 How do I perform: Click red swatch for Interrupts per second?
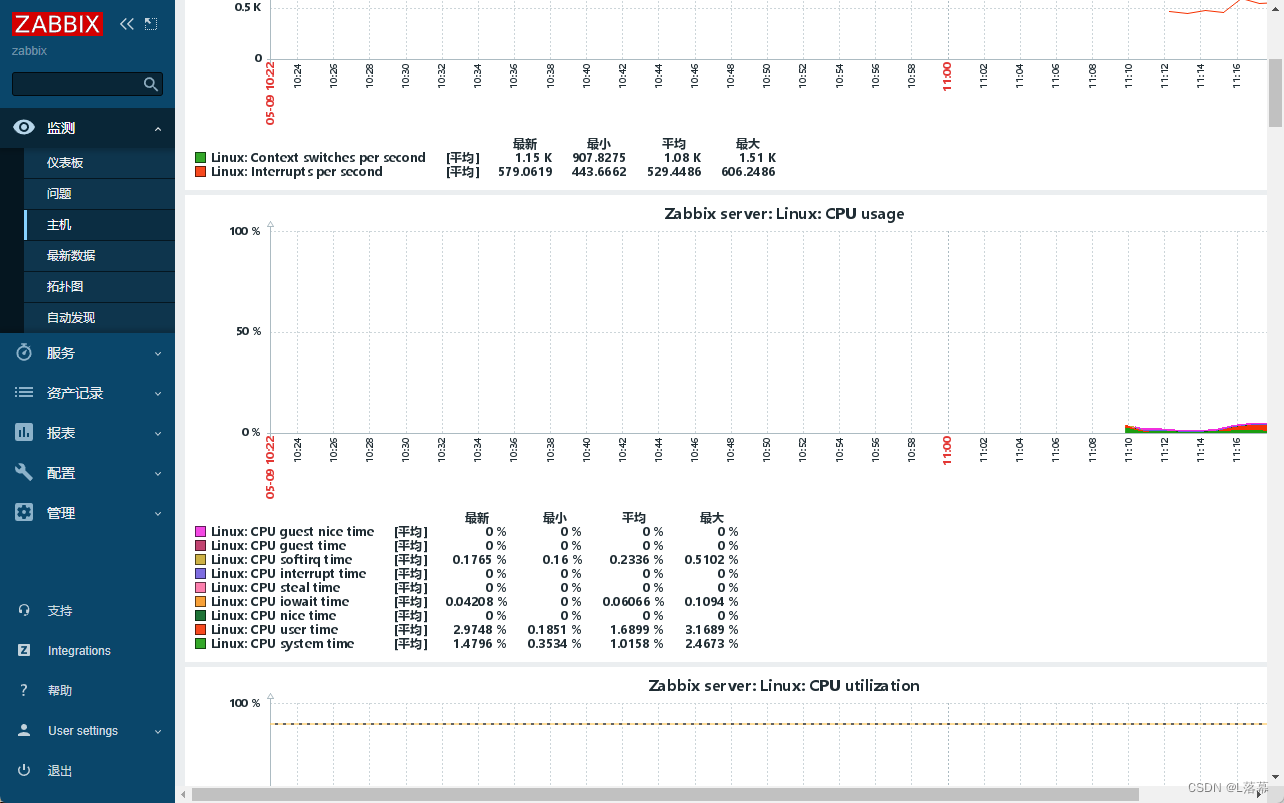point(201,171)
